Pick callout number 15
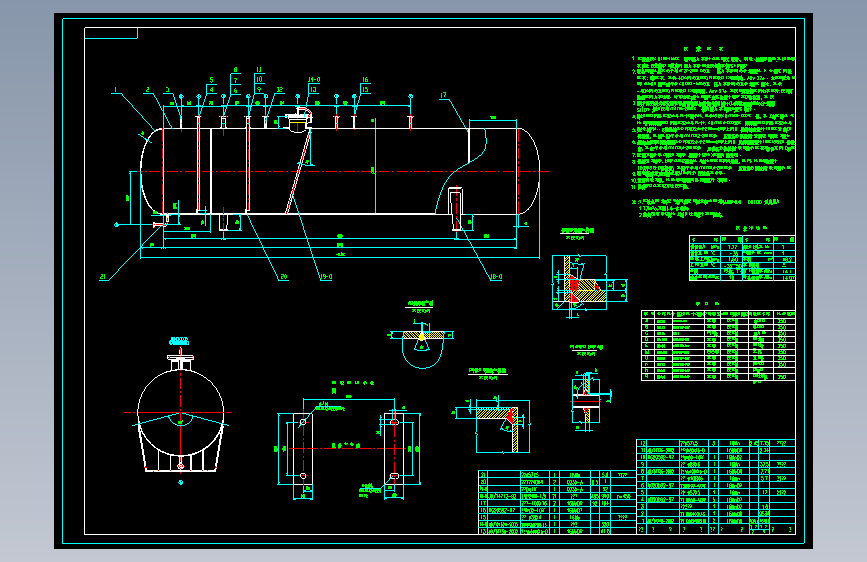The width and height of the screenshot is (867, 562). 365,90
